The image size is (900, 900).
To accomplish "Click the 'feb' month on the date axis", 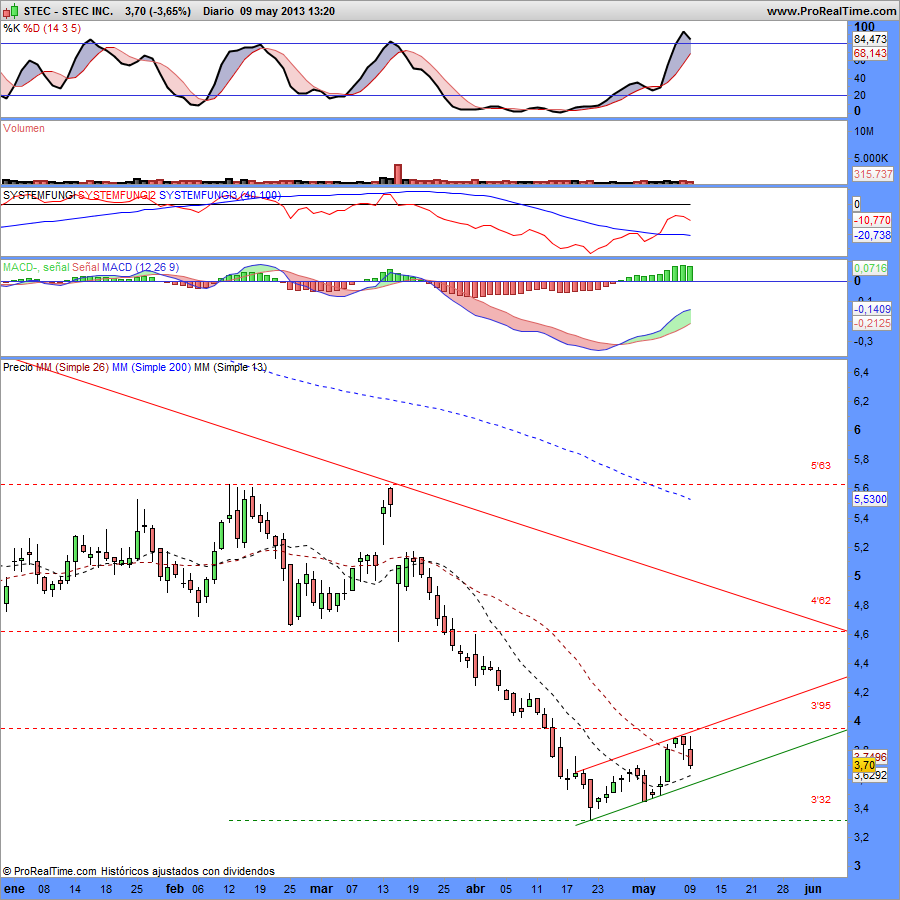I will pos(174,888).
